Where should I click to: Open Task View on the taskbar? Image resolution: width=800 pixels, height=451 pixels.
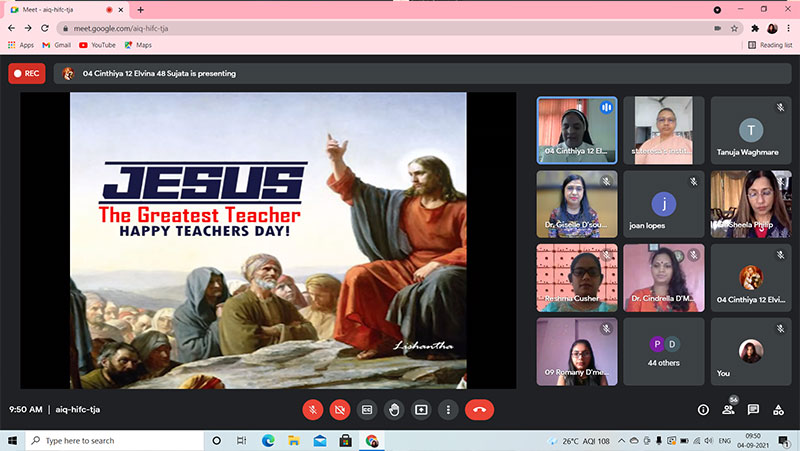pyautogui.click(x=241, y=440)
